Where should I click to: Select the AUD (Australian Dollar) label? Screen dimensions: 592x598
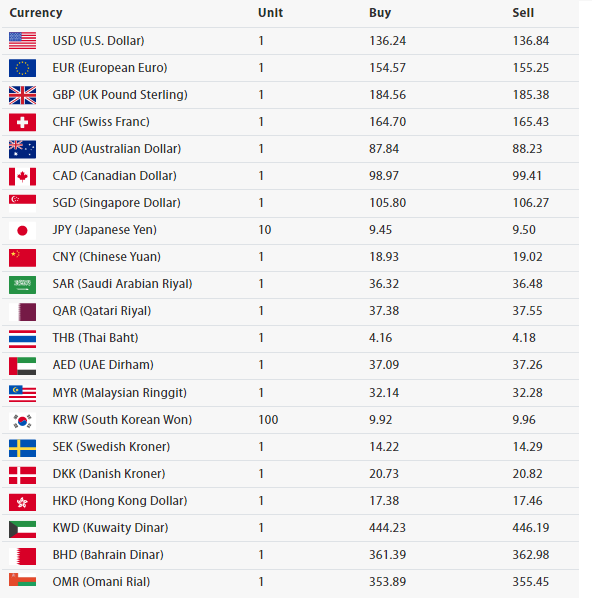tap(117, 149)
